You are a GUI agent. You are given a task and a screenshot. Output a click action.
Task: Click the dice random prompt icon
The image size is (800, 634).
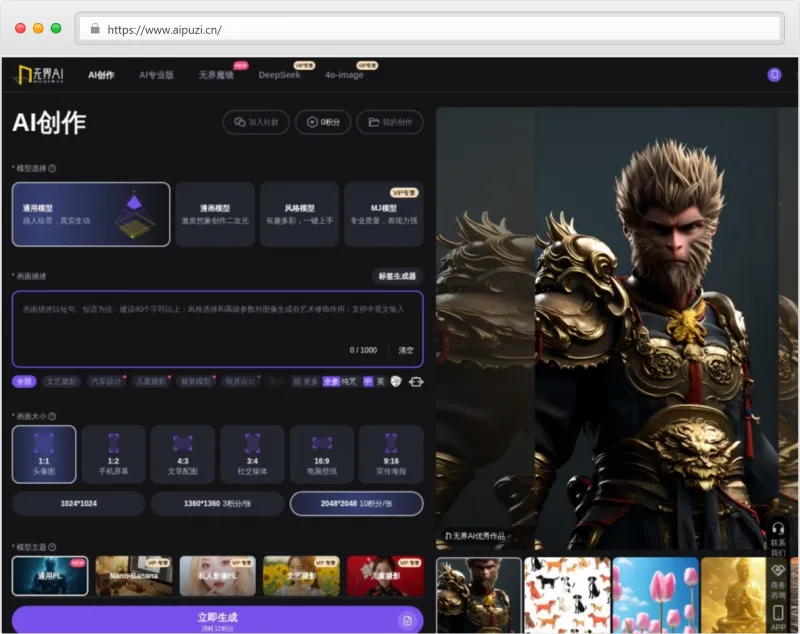[x=396, y=381]
